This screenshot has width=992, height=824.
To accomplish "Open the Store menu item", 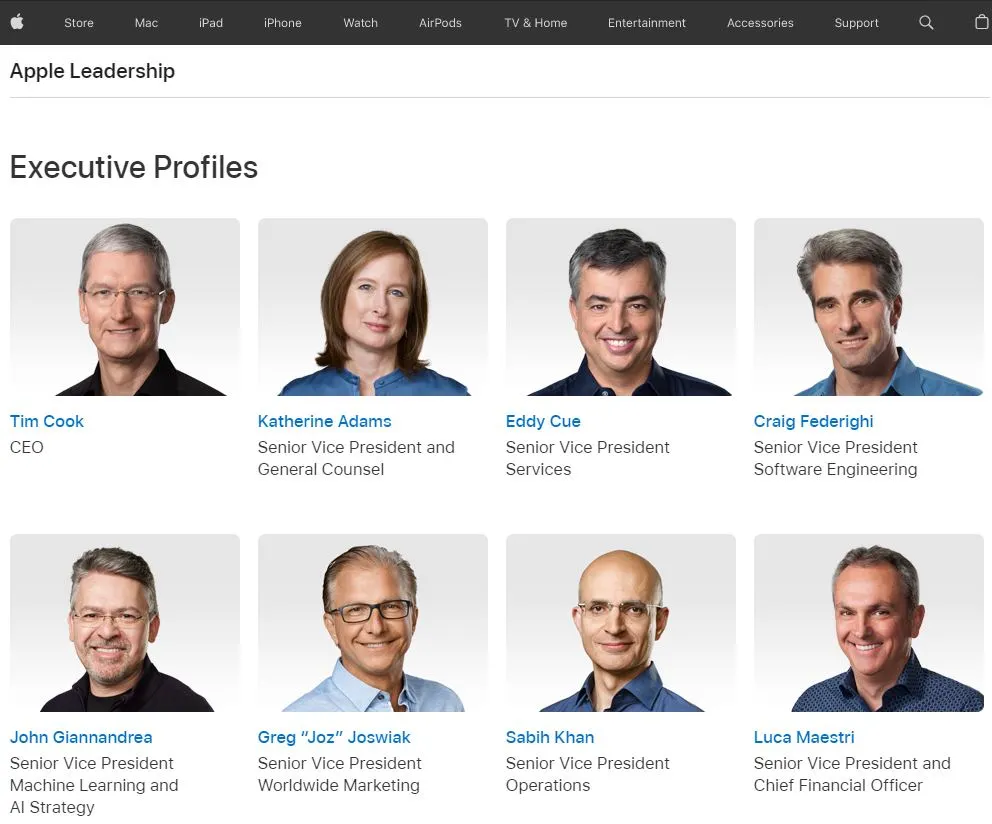I will [79, 23].
